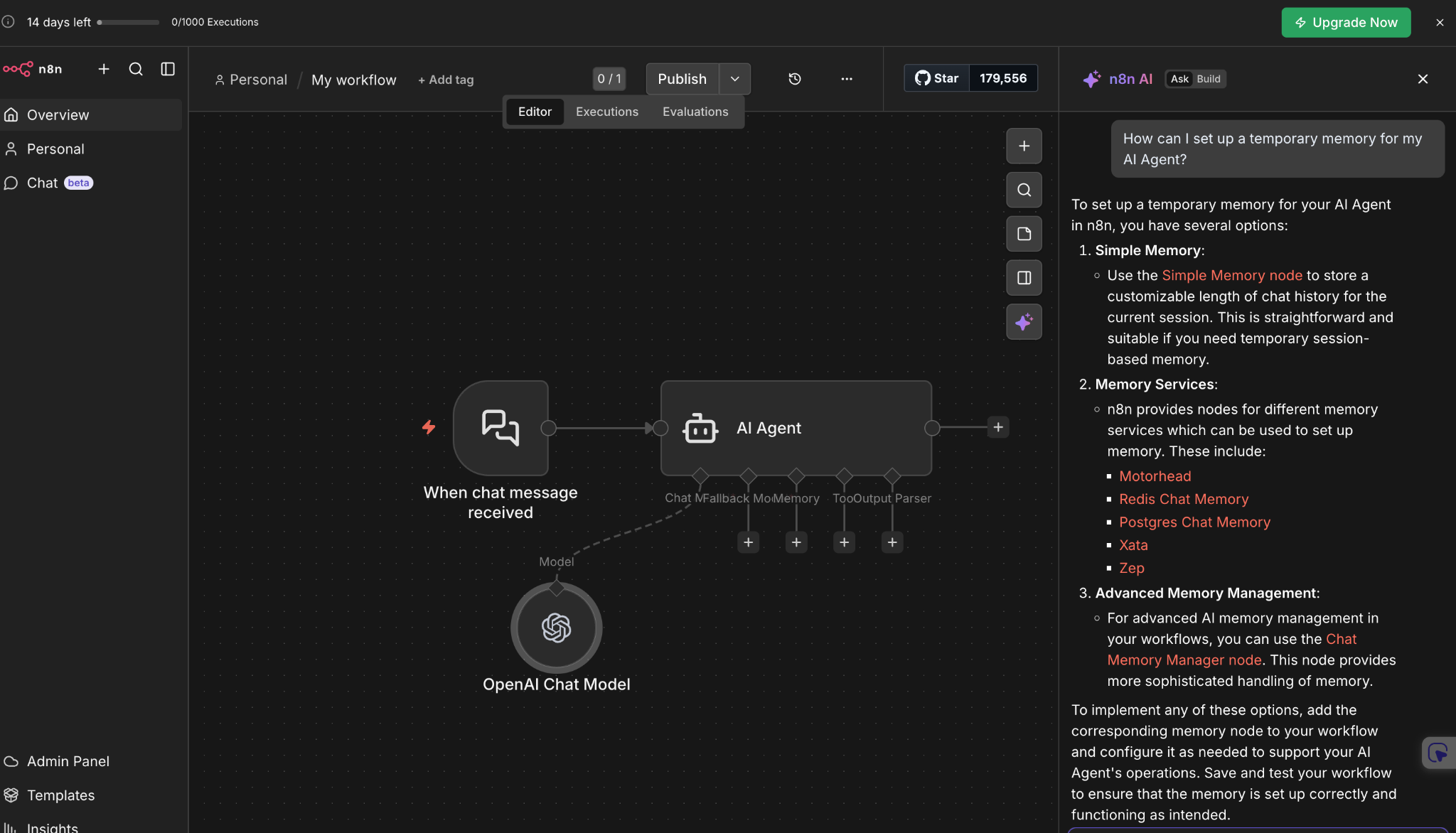
Task: Open the Simple Memory node link
Action: [1231, 275]
